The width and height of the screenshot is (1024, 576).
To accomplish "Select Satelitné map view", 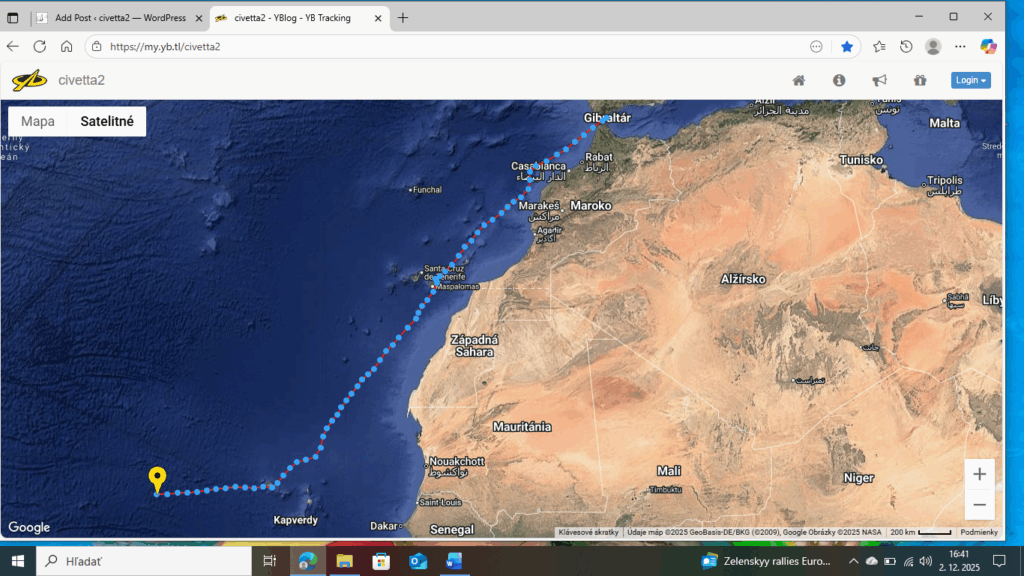I will [x=107, y=121].
